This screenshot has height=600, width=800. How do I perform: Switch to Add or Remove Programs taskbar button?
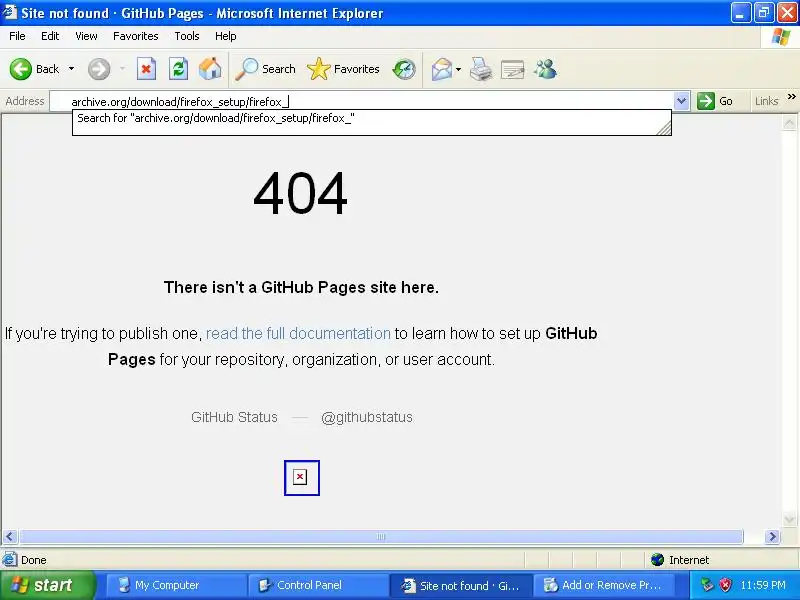(x=604, y=585)
